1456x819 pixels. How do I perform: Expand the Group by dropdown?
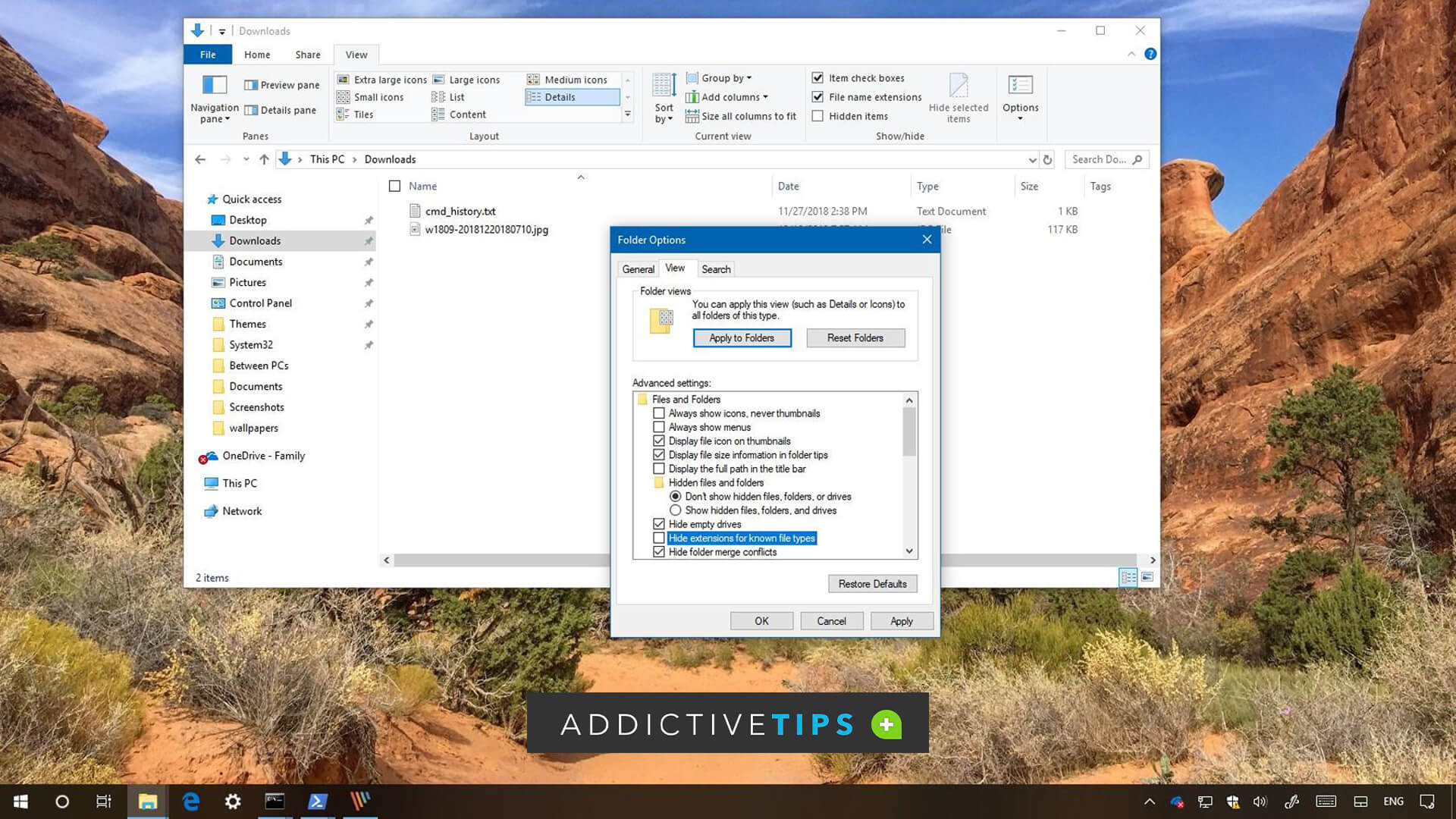click(726, 78)
